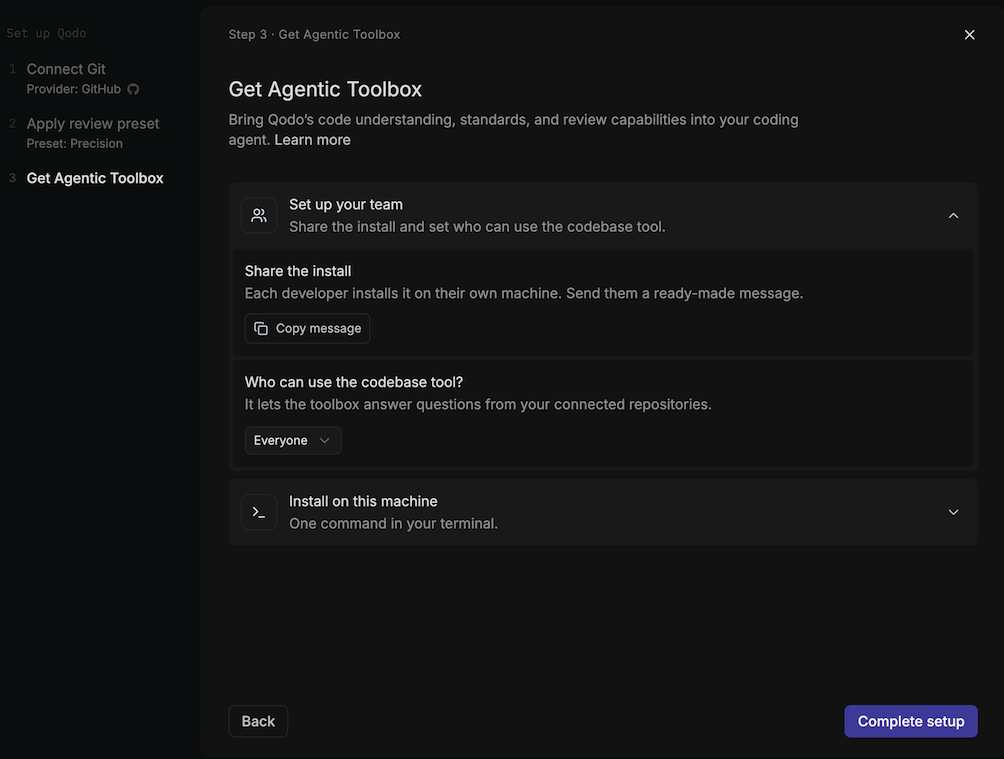Open the Everyone access dropdown
The height and width of the screenshot is (759, 1004).
click(x=293, y=441)
